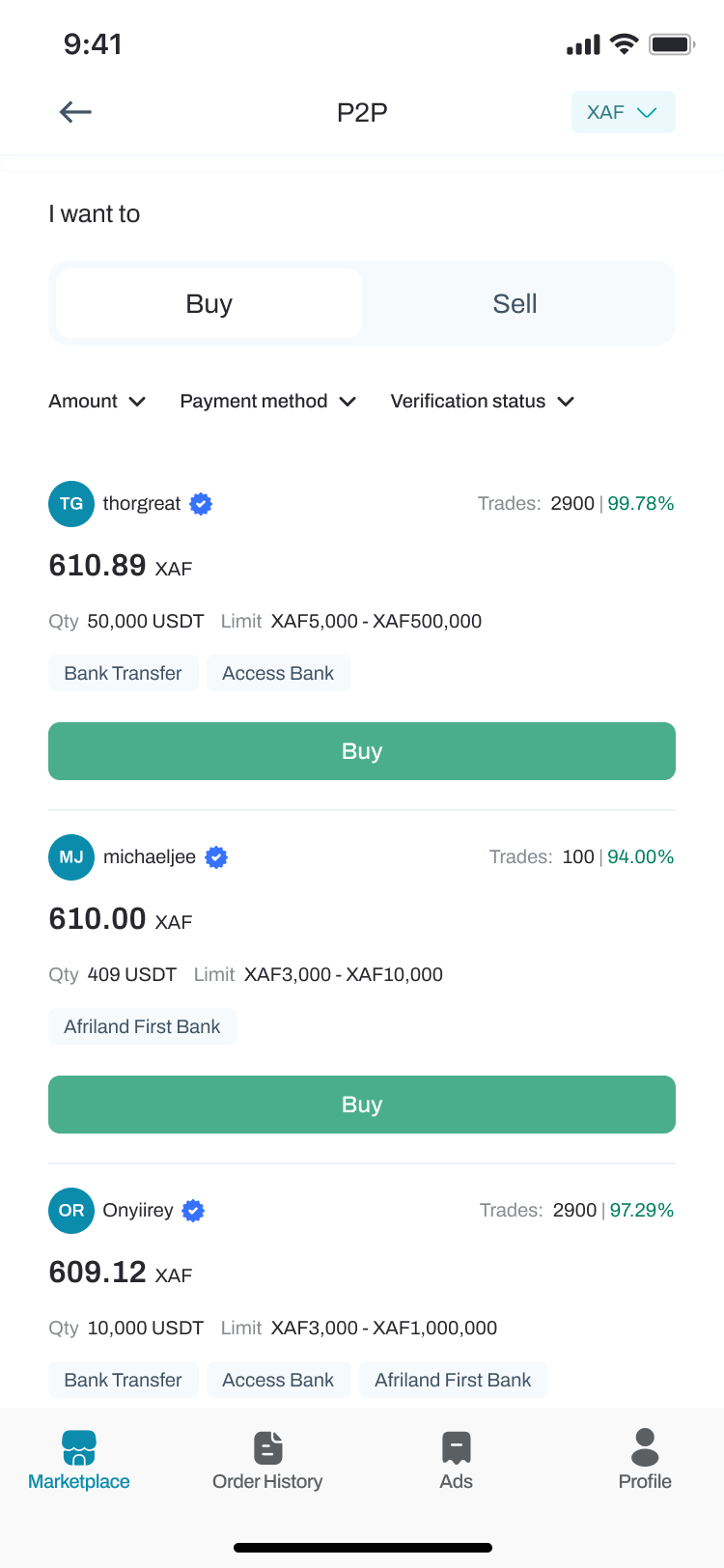
Task: Buy from thorgreat at 610.89 XAF
Action: [x=362, y=751]
